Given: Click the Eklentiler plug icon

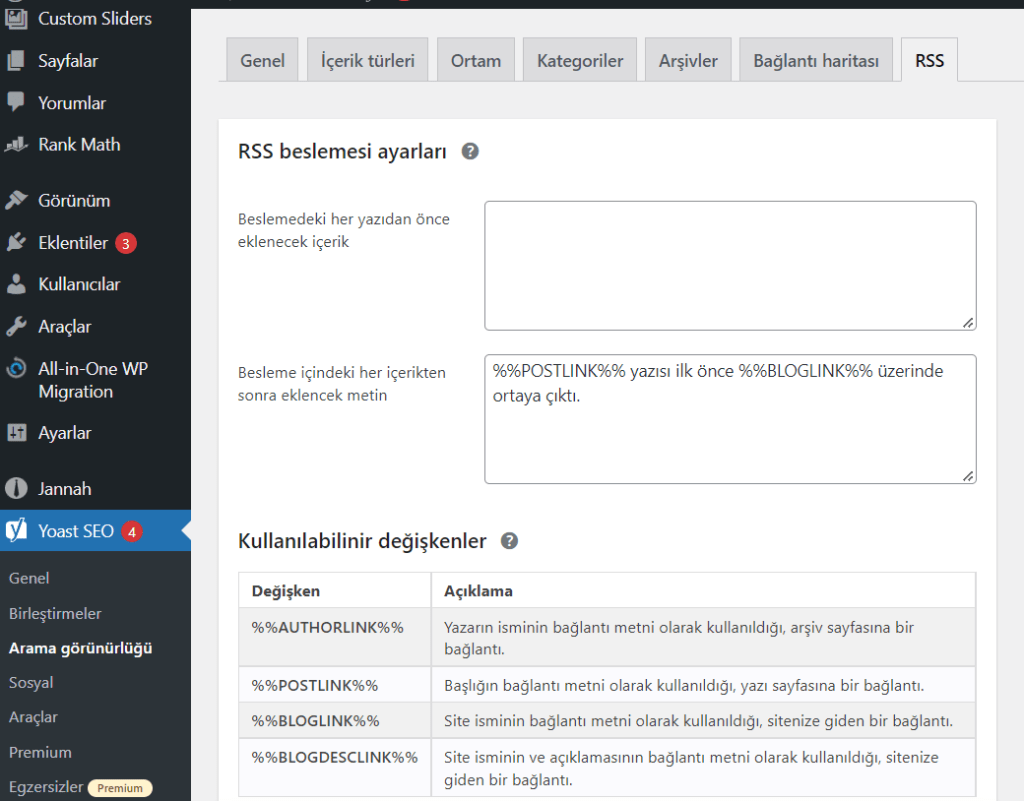Looking at the screenshot, I should point(17,243).
